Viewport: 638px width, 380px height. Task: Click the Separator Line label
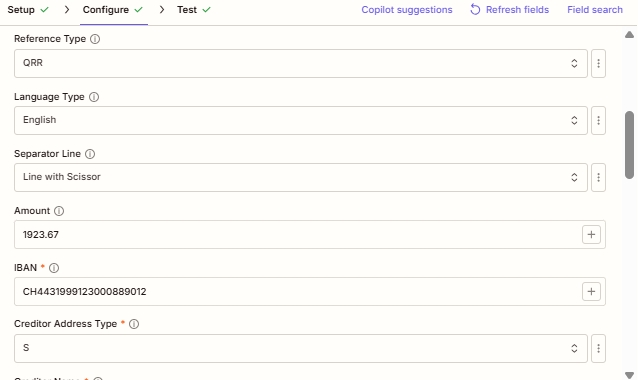tap(48, 154)
